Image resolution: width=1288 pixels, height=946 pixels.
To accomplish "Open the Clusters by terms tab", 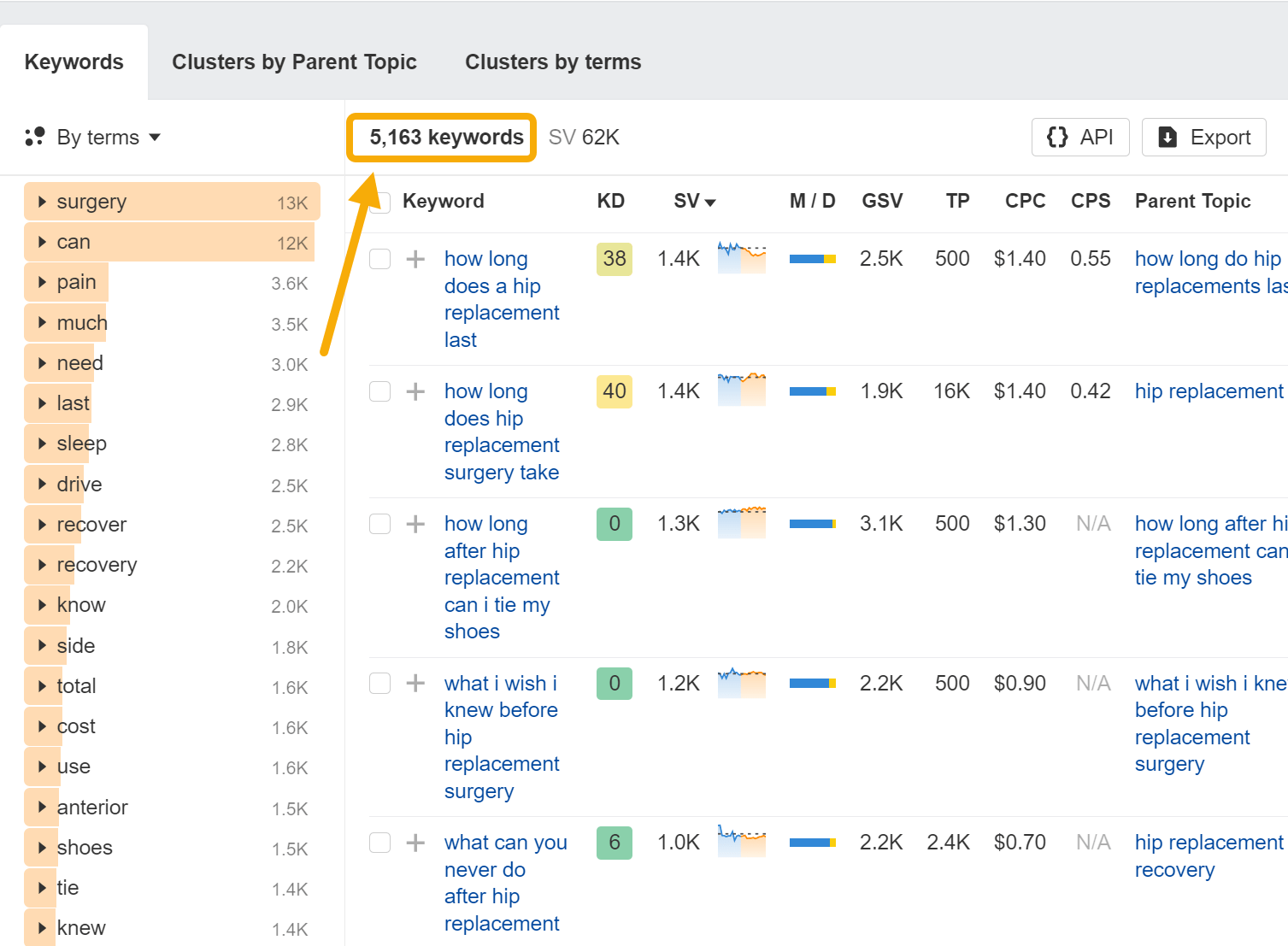I will 552,62.
